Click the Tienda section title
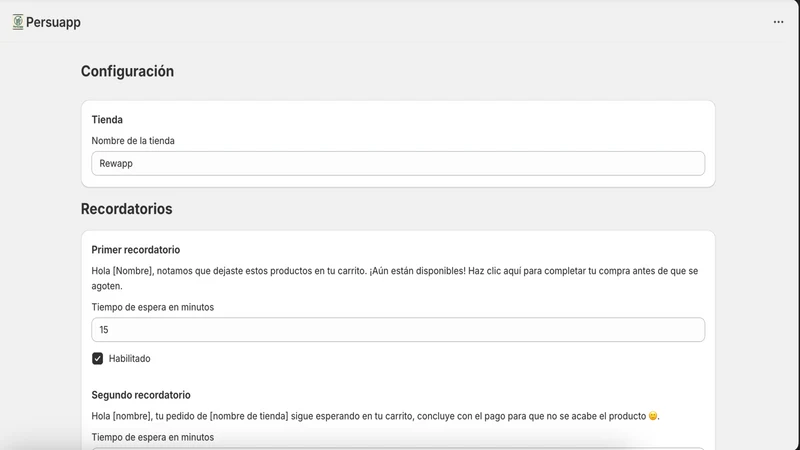Screen dimensions: 800x450 coord(107,120)
